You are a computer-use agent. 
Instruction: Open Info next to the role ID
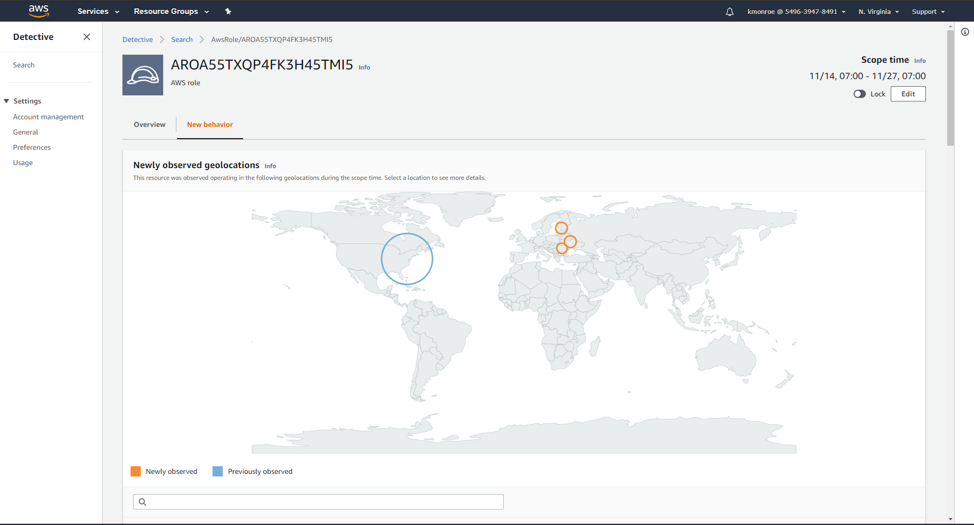point(364,67)
